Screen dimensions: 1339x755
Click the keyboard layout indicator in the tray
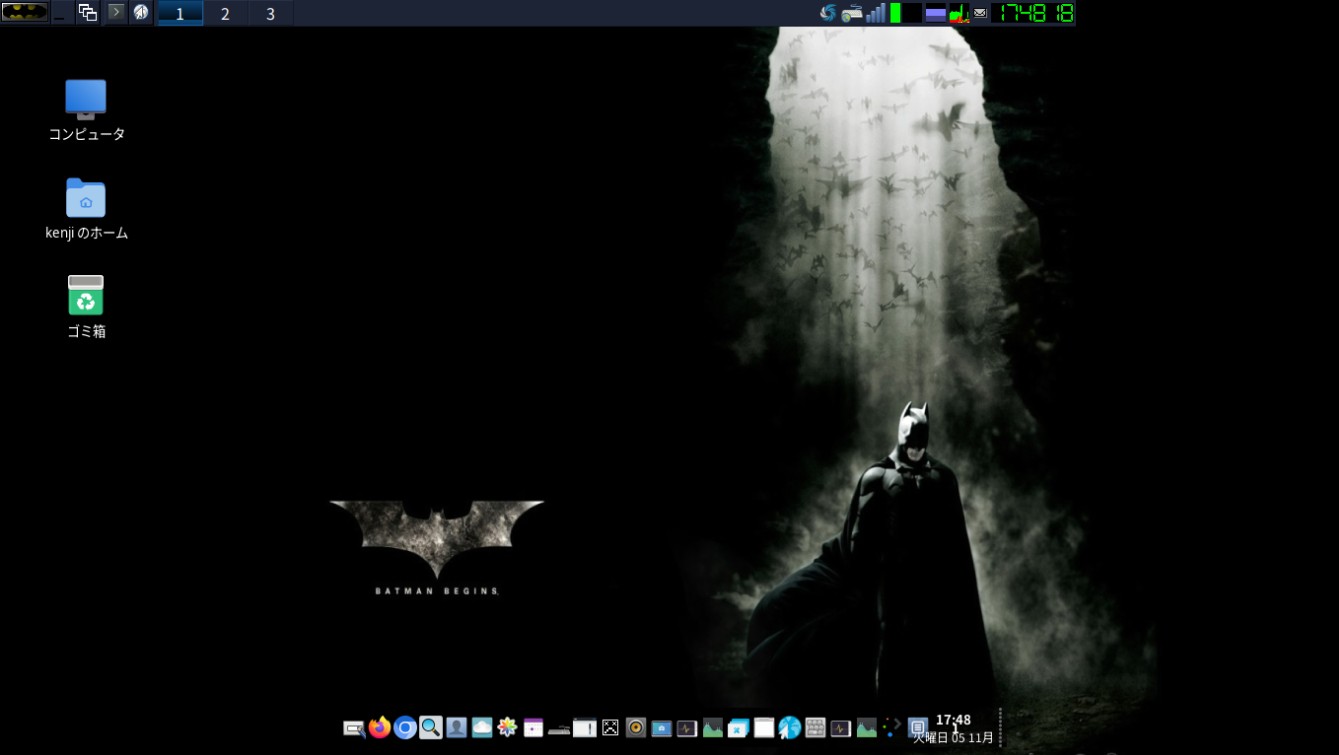coord(852,14)
